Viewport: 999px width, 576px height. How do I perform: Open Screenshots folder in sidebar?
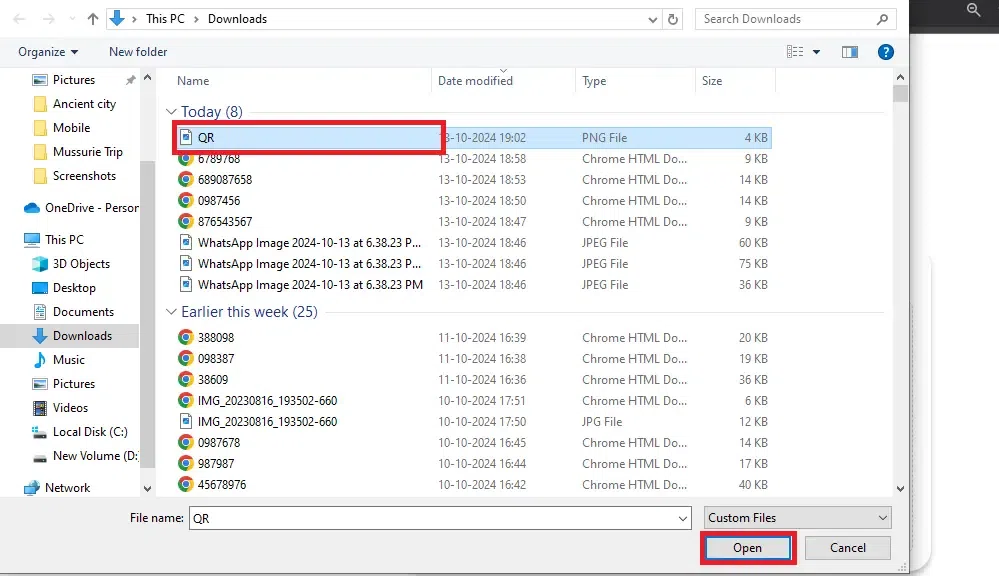[x=84, y=176]
